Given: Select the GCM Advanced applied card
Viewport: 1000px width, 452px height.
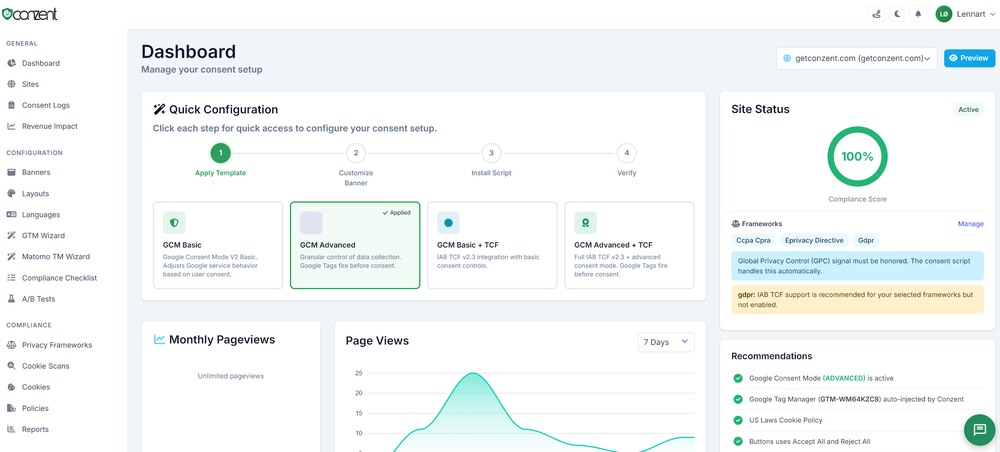Looking at the screenshot, I should point(355,245).
